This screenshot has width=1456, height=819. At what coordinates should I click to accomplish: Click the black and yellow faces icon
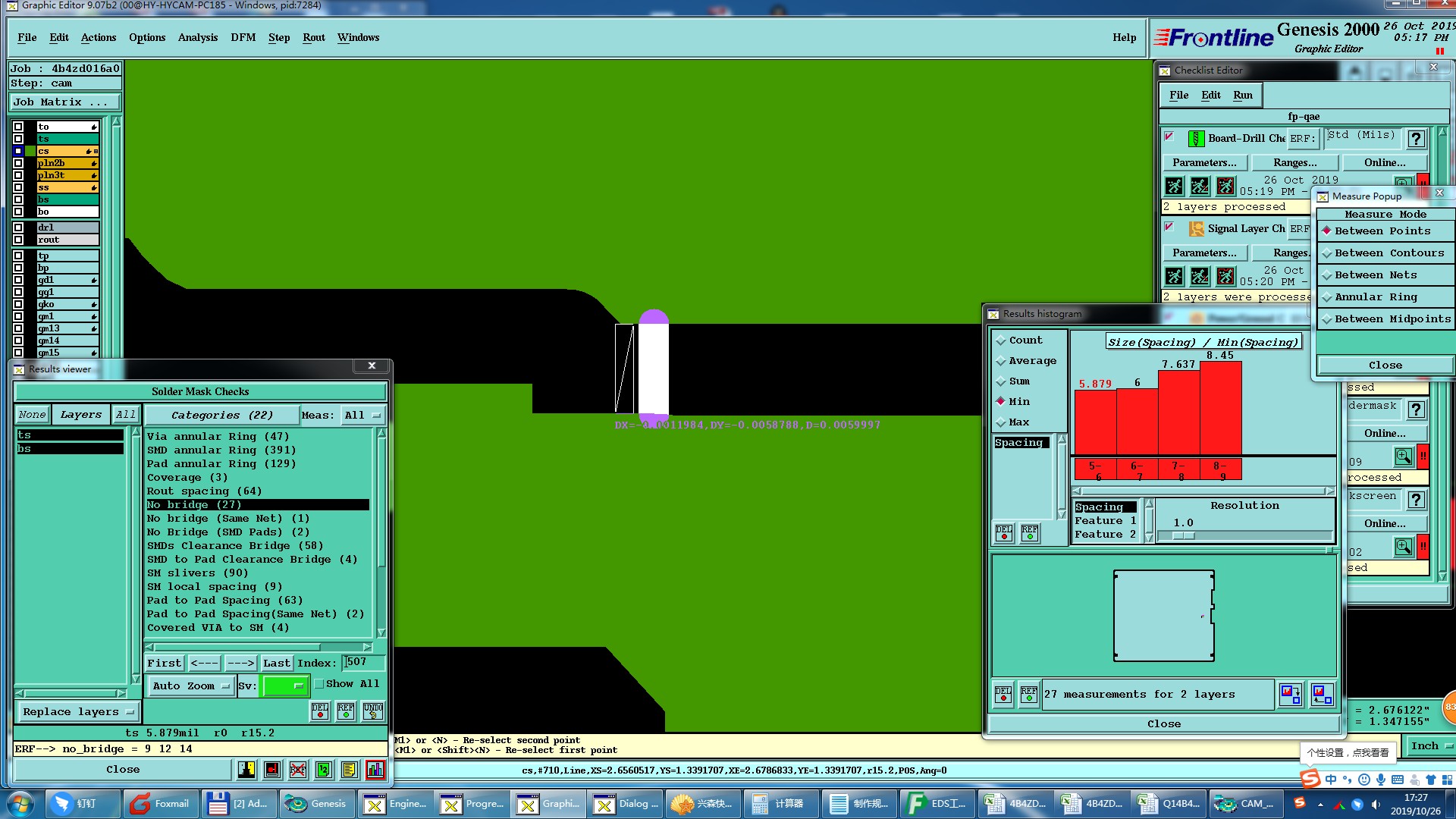246,770
